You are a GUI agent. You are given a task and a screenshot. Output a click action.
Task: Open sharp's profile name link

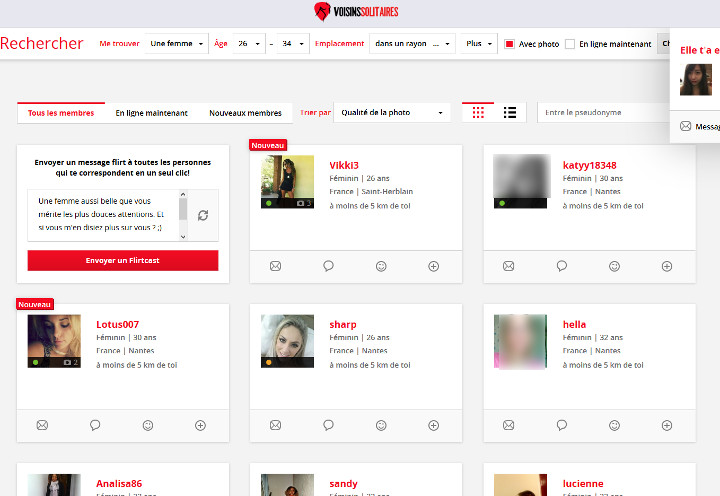coord(343,324)
